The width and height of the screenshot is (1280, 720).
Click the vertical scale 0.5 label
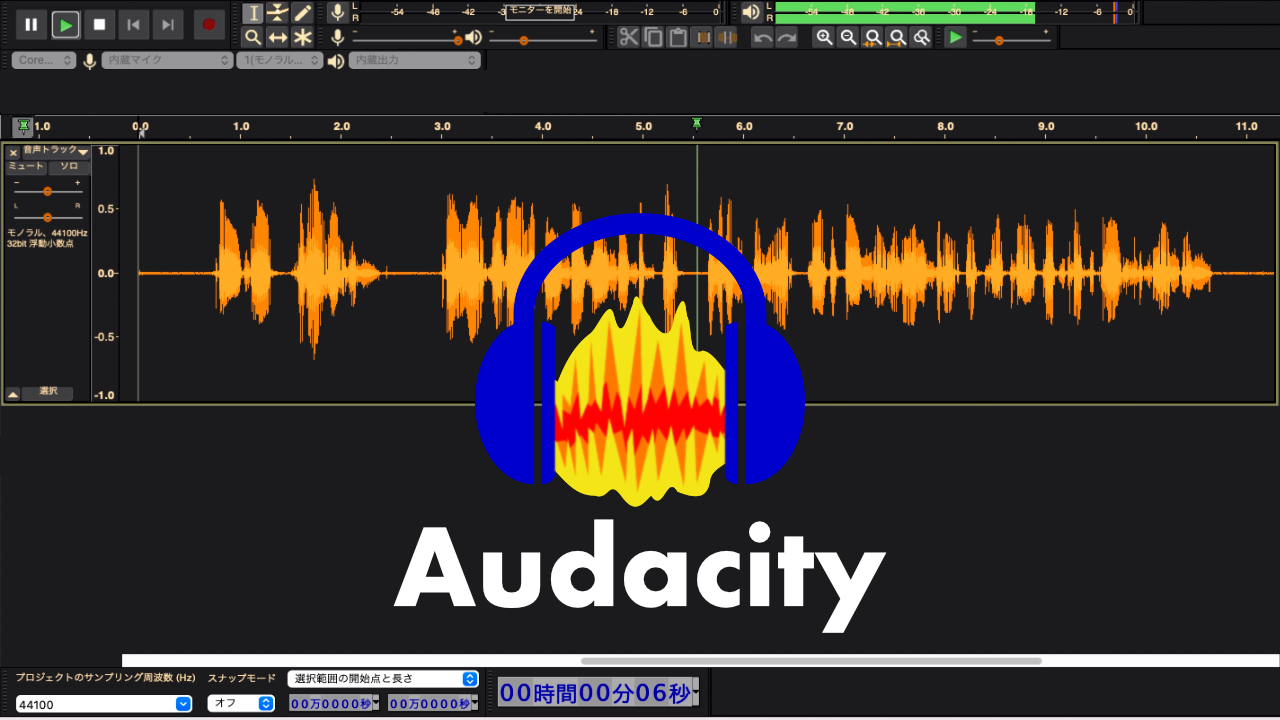coord(105,209)
